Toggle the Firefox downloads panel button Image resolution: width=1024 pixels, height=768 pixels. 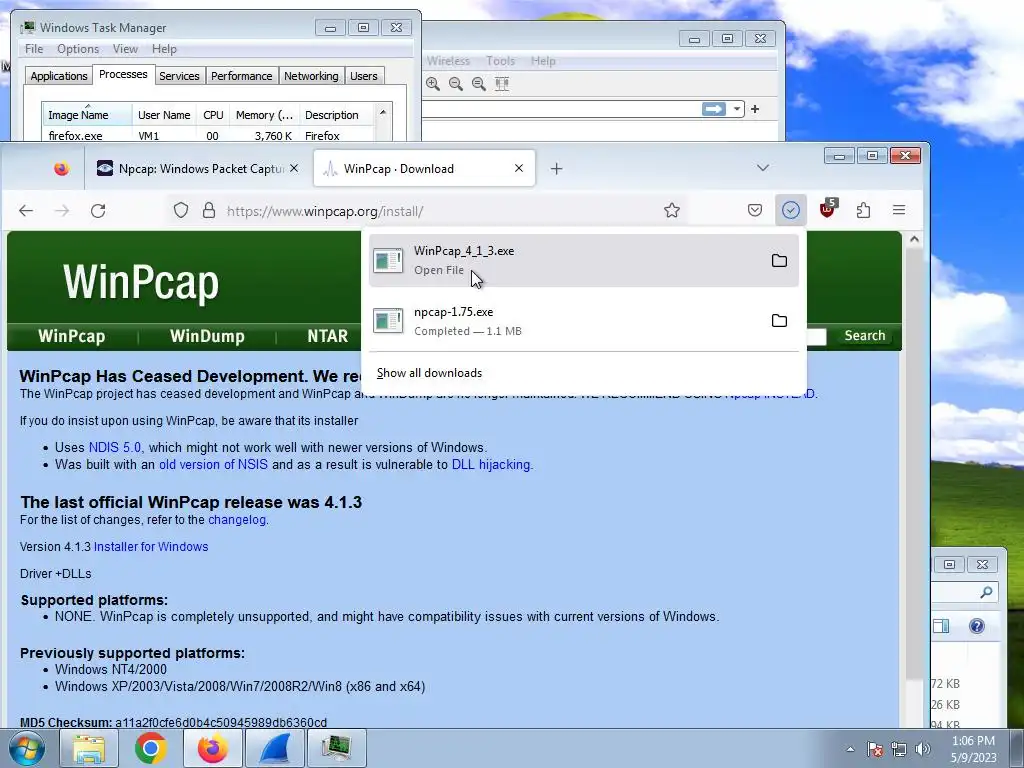(791, 210)
